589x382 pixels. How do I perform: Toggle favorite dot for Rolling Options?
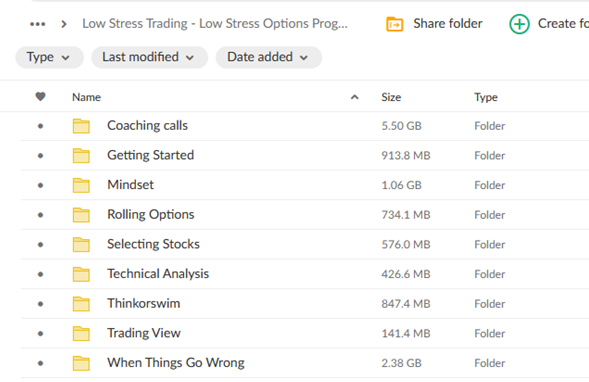point(41,215)
